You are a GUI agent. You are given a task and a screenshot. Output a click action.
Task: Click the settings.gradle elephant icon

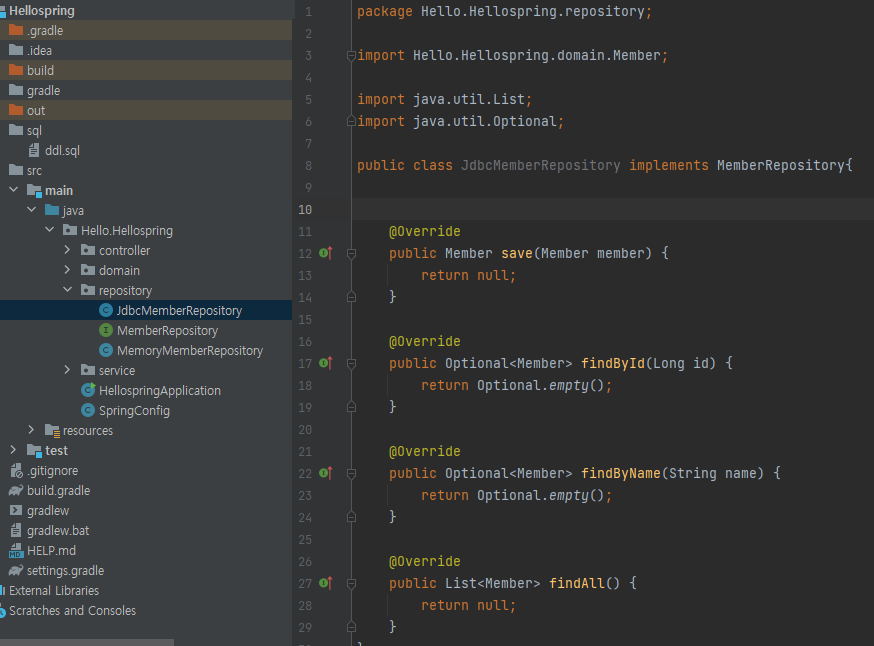click(16, 571)
